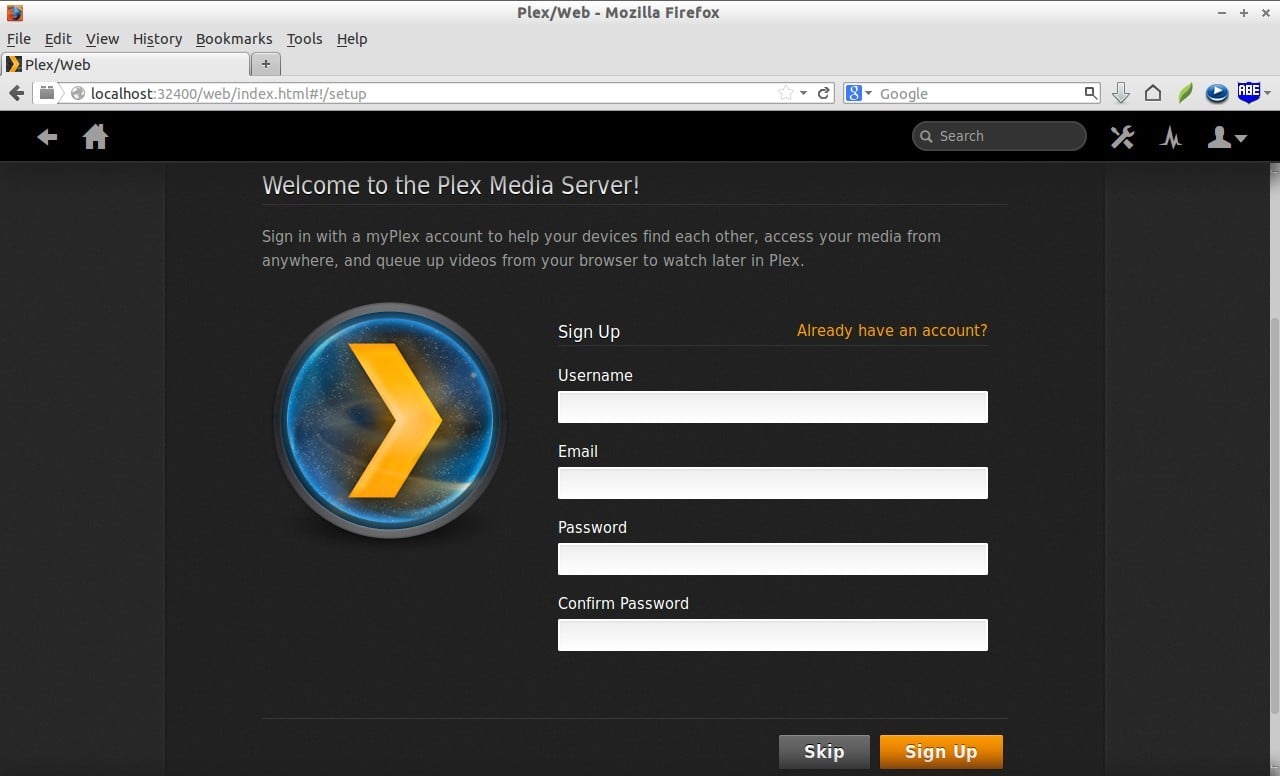Screen dimensions: 1280x776
Task: Reload the page
Action: 824,93
